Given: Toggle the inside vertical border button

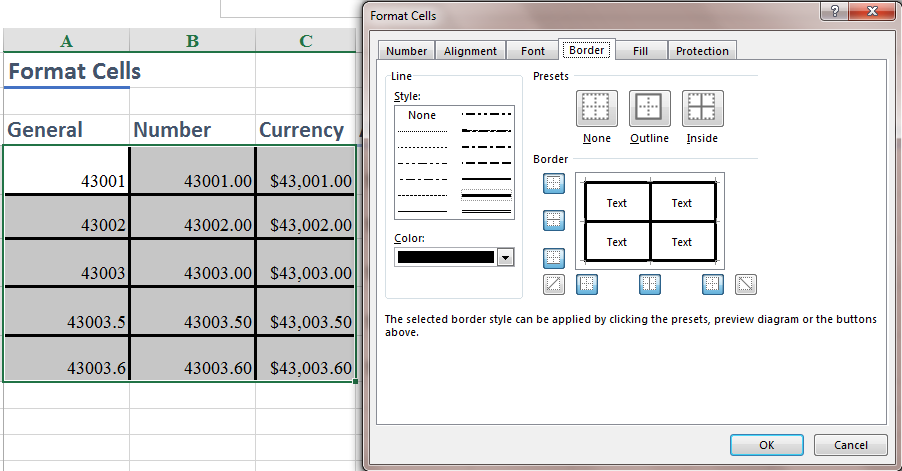Looking at the screenshot, I should pos(650,285).
